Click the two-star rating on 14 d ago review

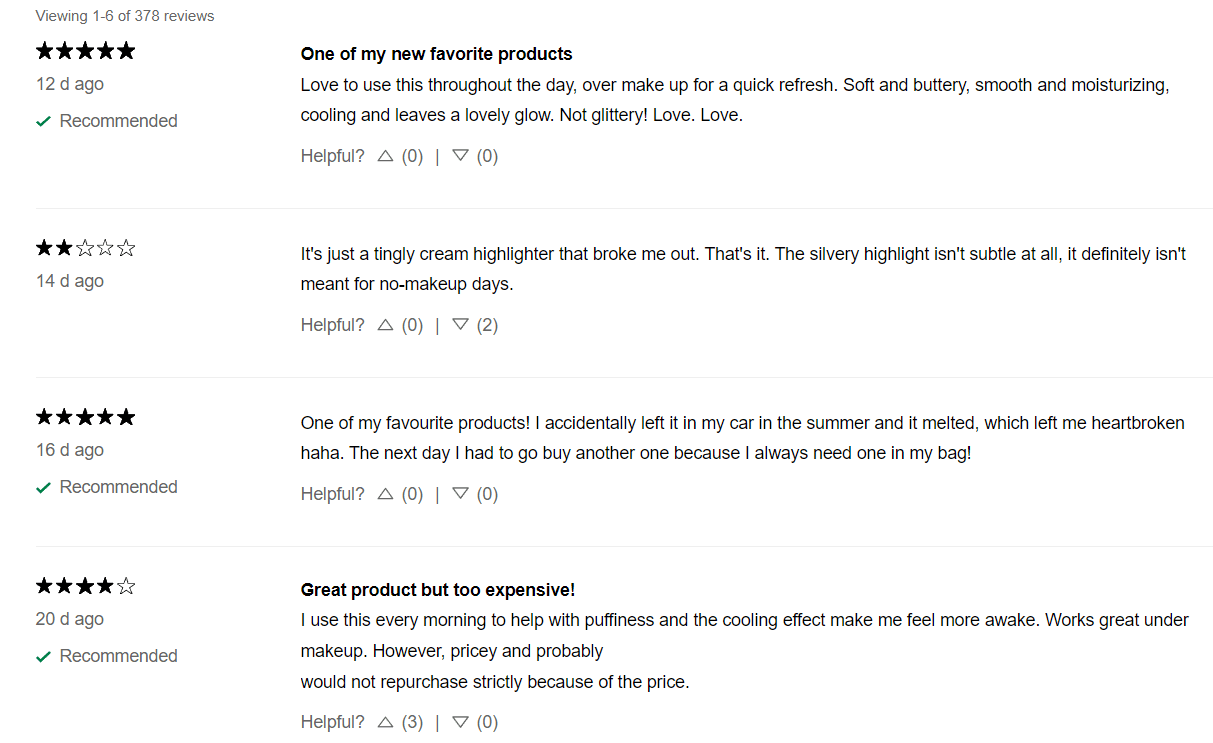click(85, 248)
